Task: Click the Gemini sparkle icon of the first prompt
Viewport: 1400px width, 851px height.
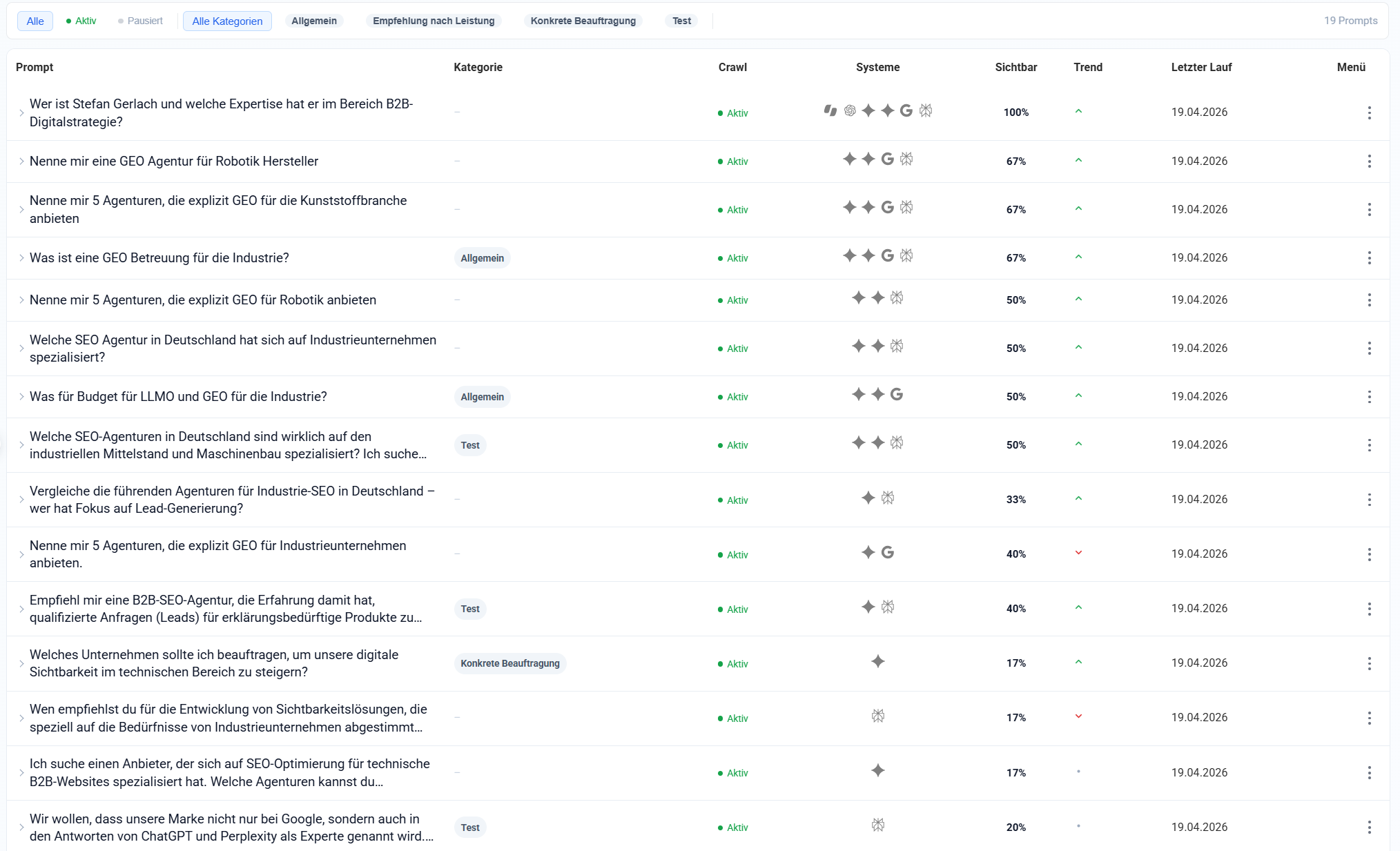Action: pyautogui.click(x=868, y=111)
